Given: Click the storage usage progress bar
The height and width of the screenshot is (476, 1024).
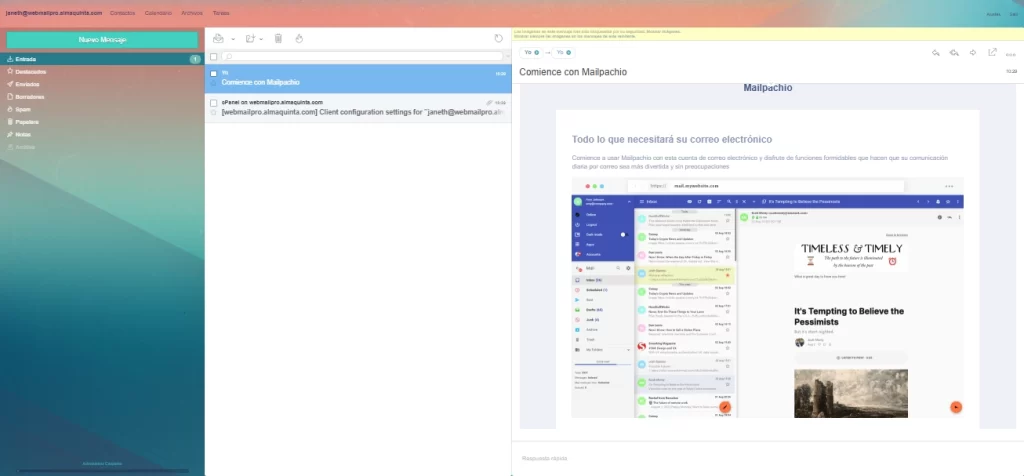Looking at the screenshot, I should coord(103,470).
